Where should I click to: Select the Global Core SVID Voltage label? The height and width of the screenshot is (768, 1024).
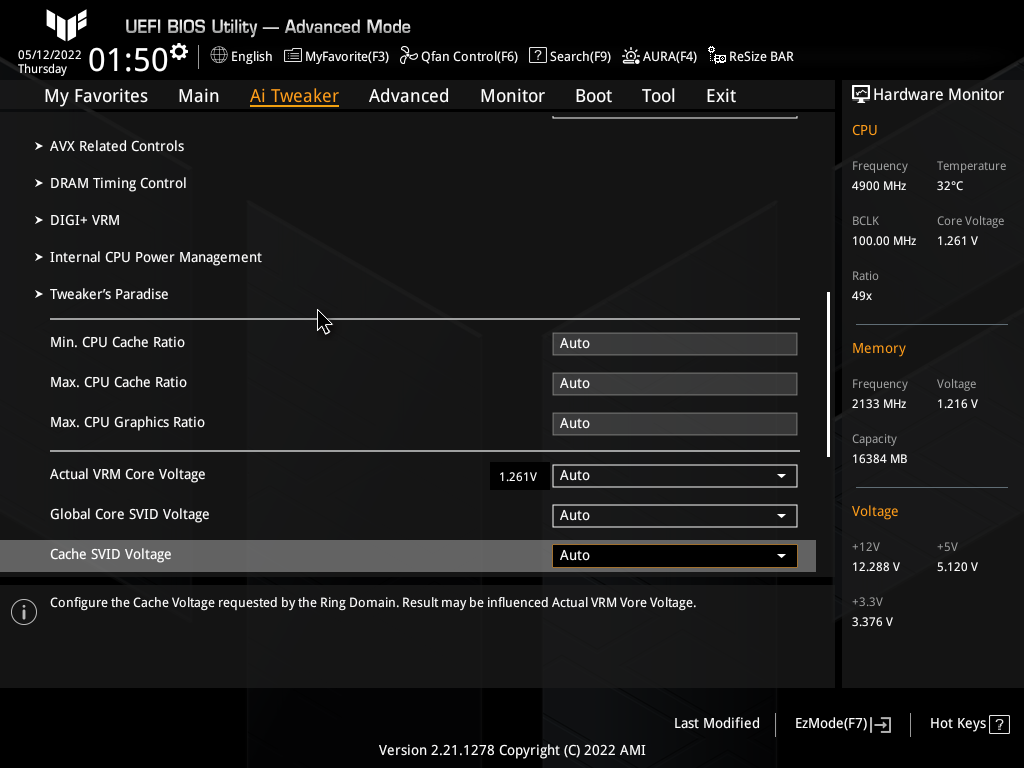(129, 515)
